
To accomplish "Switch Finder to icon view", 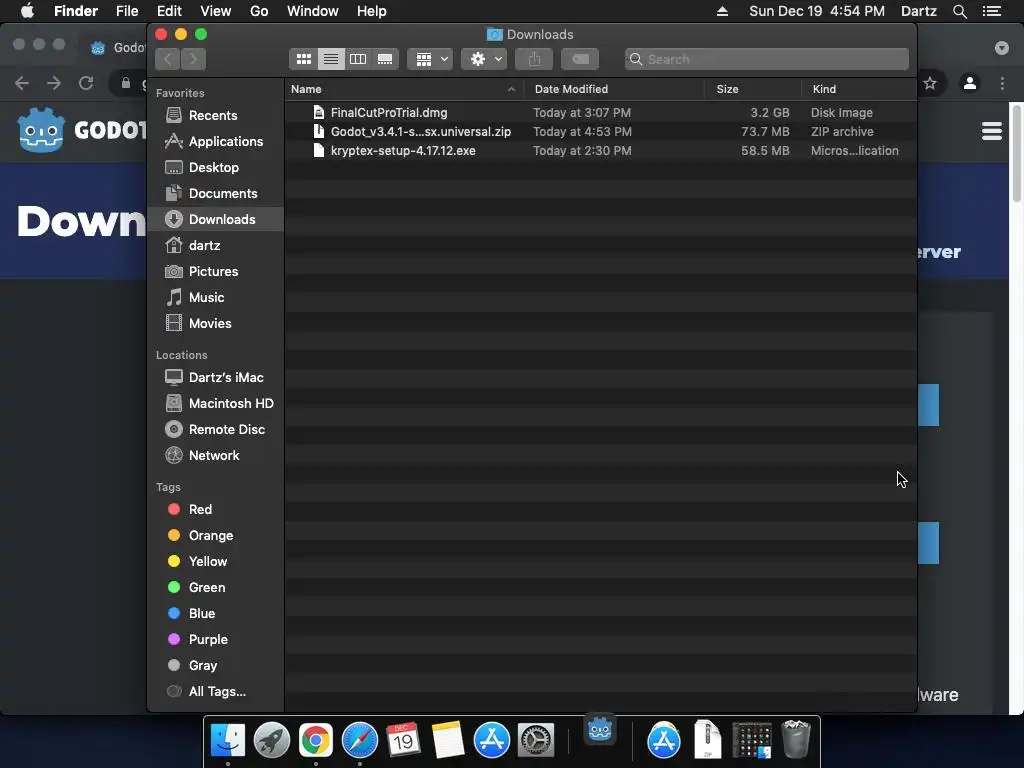I will tap(304, 59).
